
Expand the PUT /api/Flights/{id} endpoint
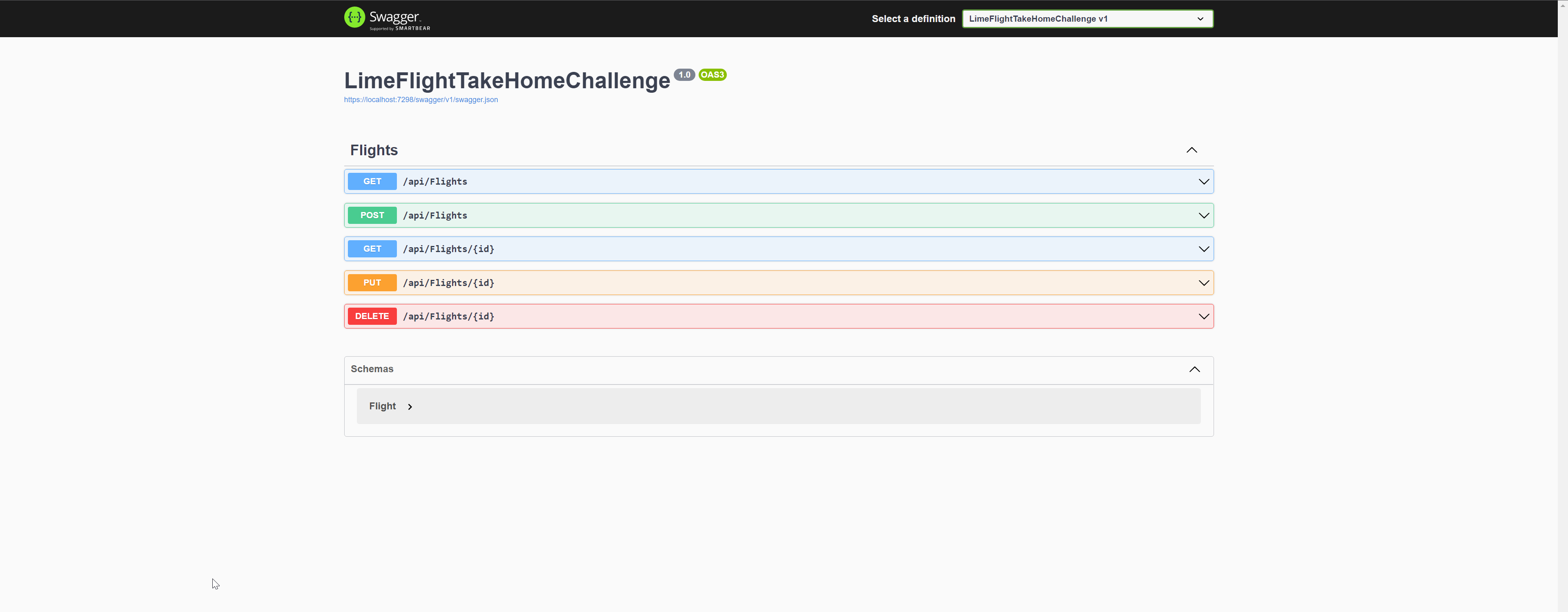point(1203,283)
